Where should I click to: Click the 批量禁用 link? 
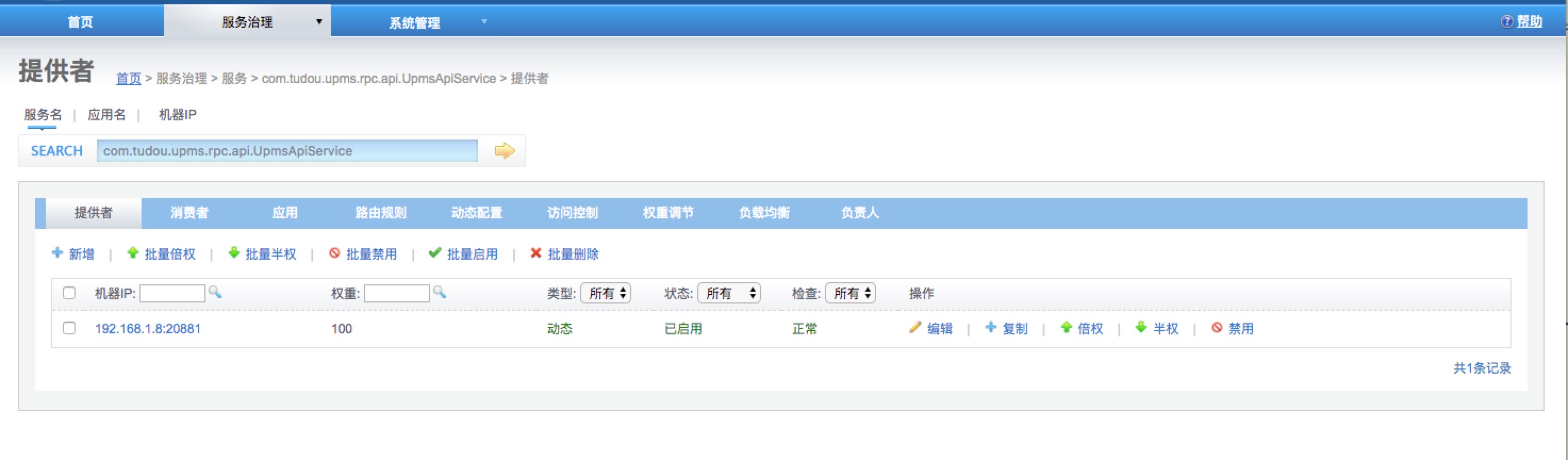point(372,253)
